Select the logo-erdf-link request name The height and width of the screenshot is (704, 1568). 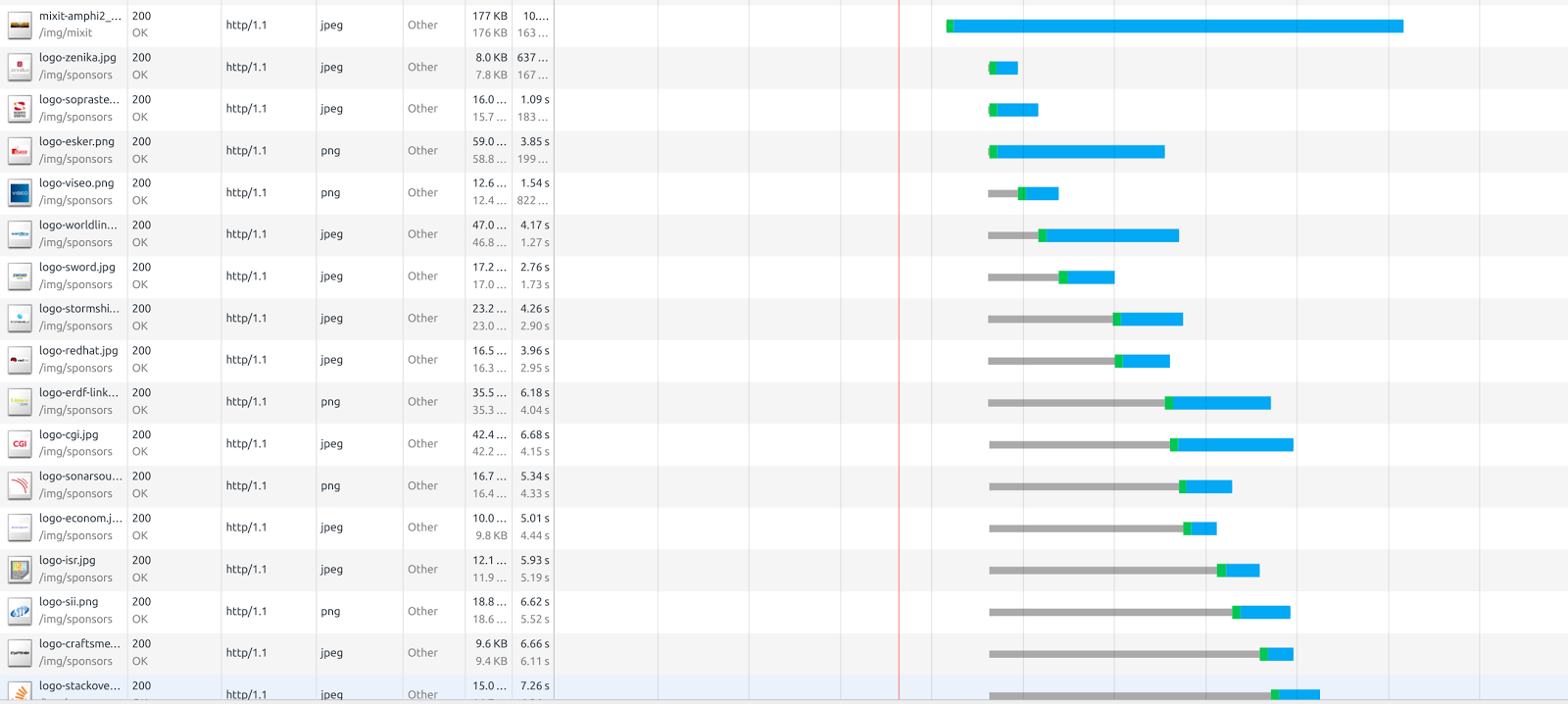click(78, 393)
